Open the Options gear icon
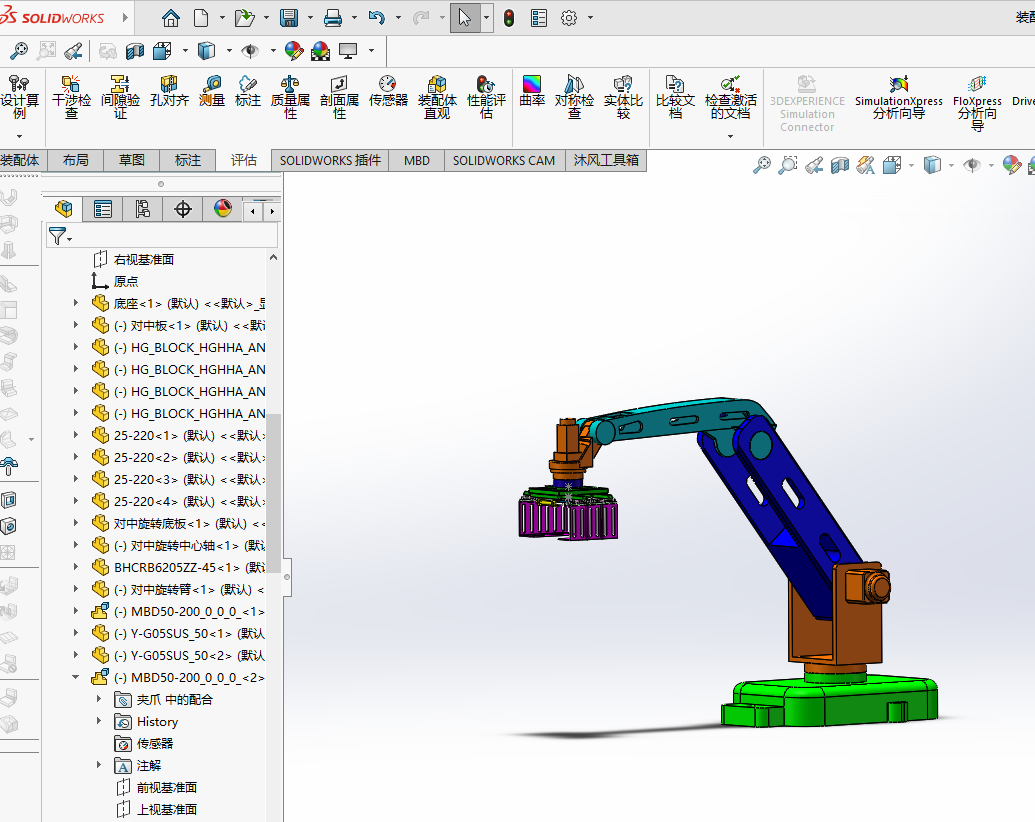The height and width of the screenshot is (822, 1035). coord(569,18)
